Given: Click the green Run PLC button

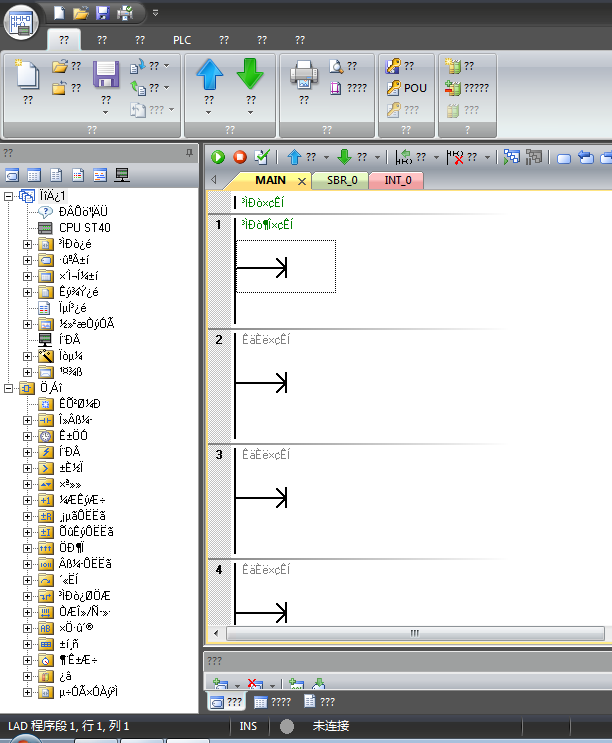Looking at the screenshot, I should point(219,157).
